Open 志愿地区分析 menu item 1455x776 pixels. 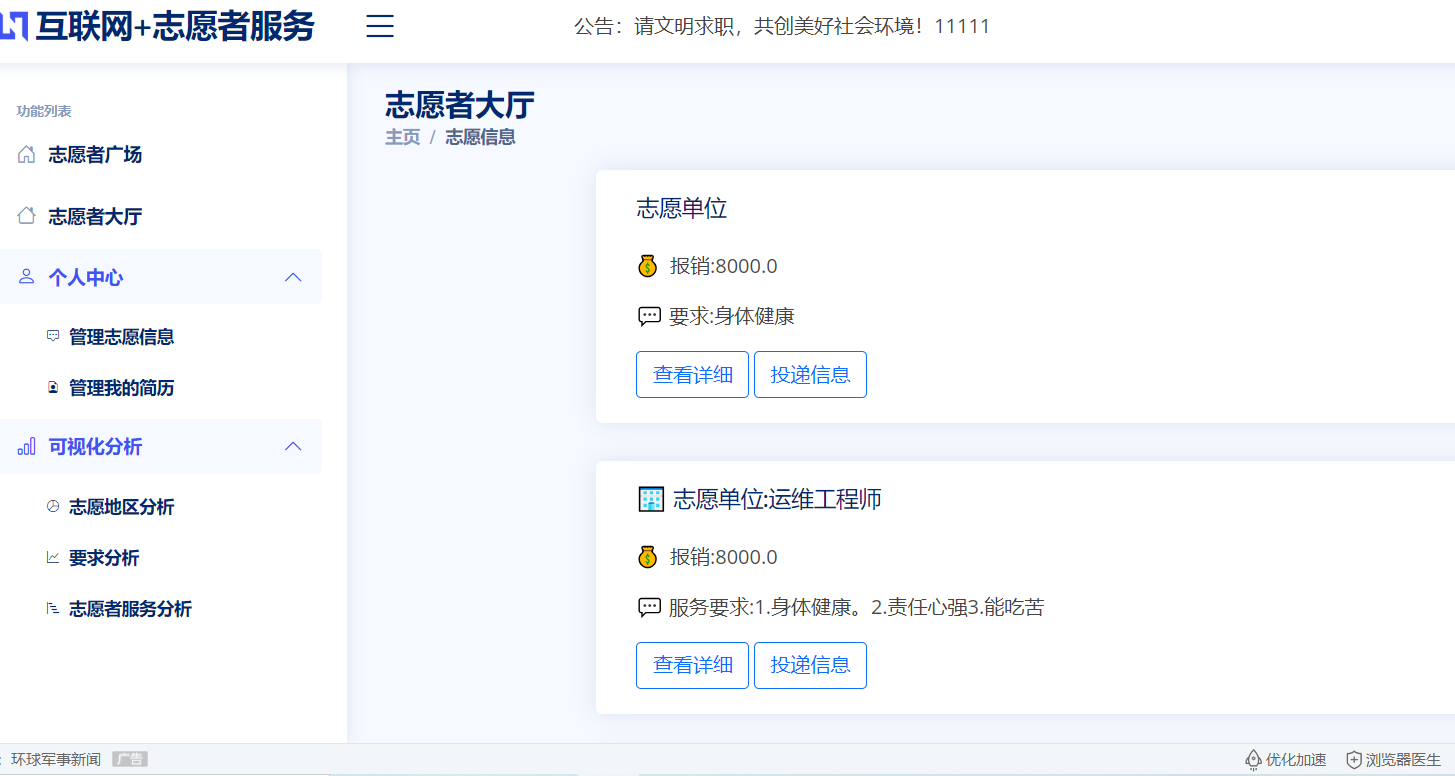122,507
